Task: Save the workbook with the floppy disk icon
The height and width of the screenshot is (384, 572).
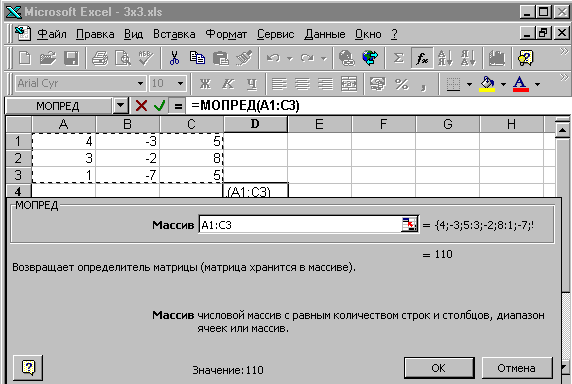Action: [x=71, y=58]
